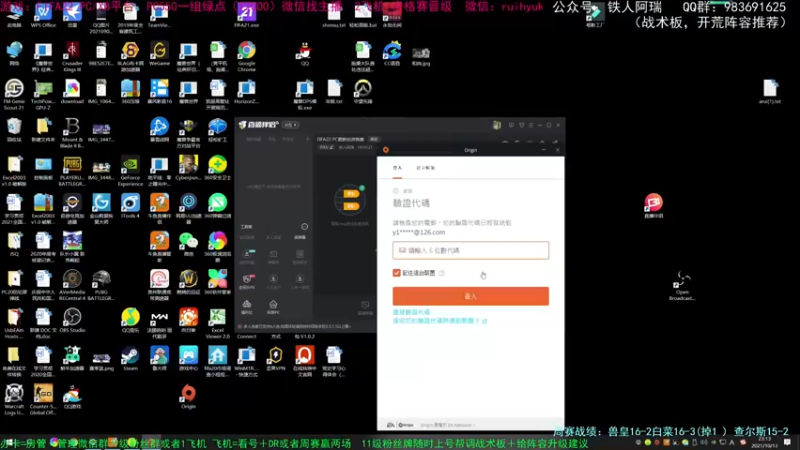Open Counter-Strike Global Offensive shortcut
The height and width of the screenshot is (450, 800).
[x=43, y=399]
